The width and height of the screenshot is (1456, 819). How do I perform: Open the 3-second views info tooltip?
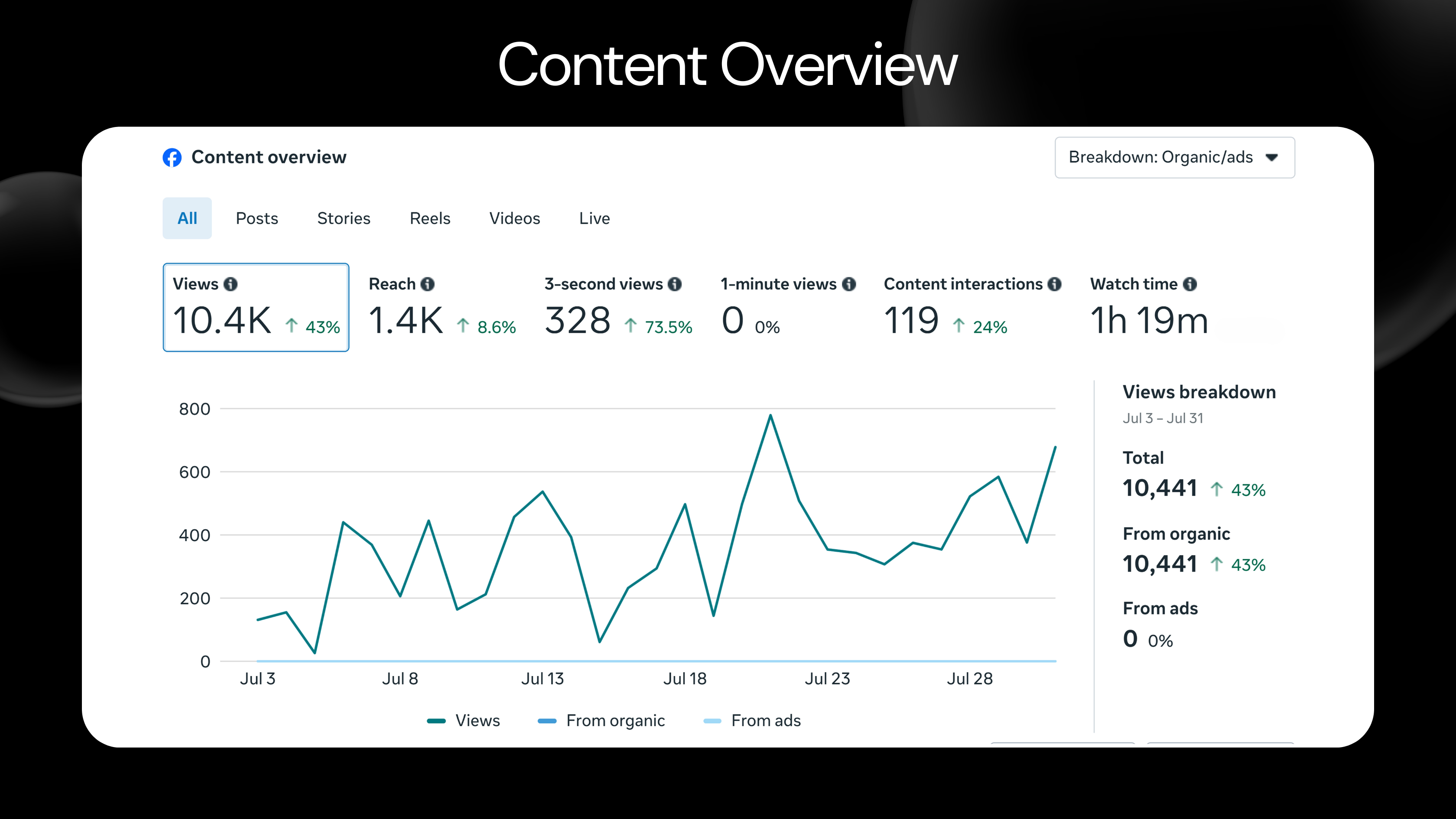tap(675, 284)
